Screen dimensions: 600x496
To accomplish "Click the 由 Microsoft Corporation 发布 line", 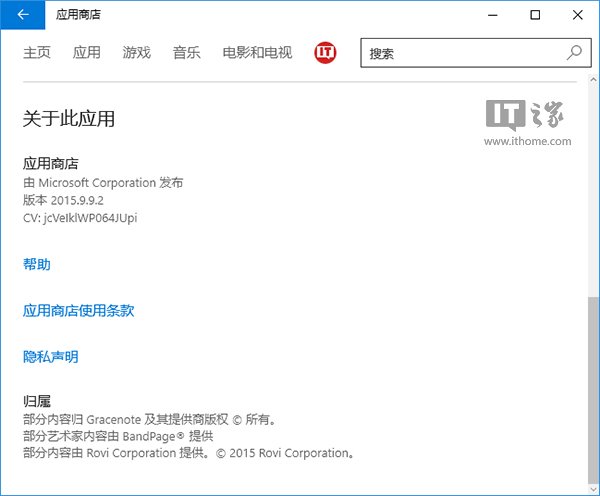I will tap(103, 183).
